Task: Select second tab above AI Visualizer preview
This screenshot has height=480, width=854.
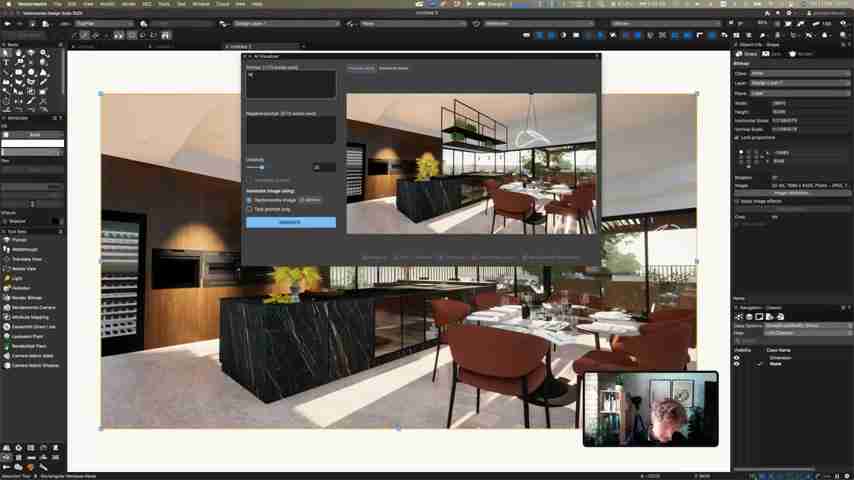Action: point(393,69)
